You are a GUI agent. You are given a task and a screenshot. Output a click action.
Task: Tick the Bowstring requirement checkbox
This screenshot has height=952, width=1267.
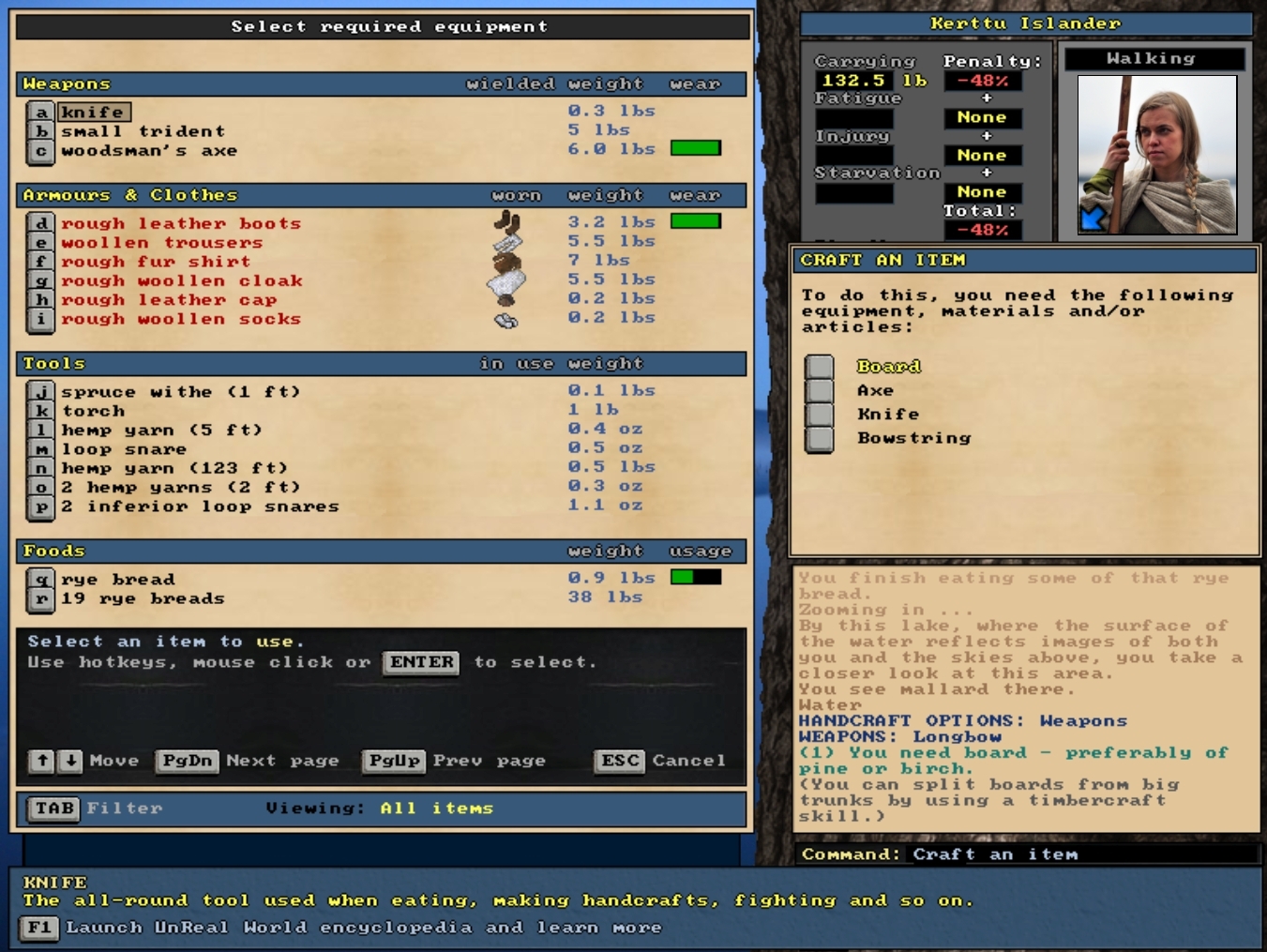(820, 439)
